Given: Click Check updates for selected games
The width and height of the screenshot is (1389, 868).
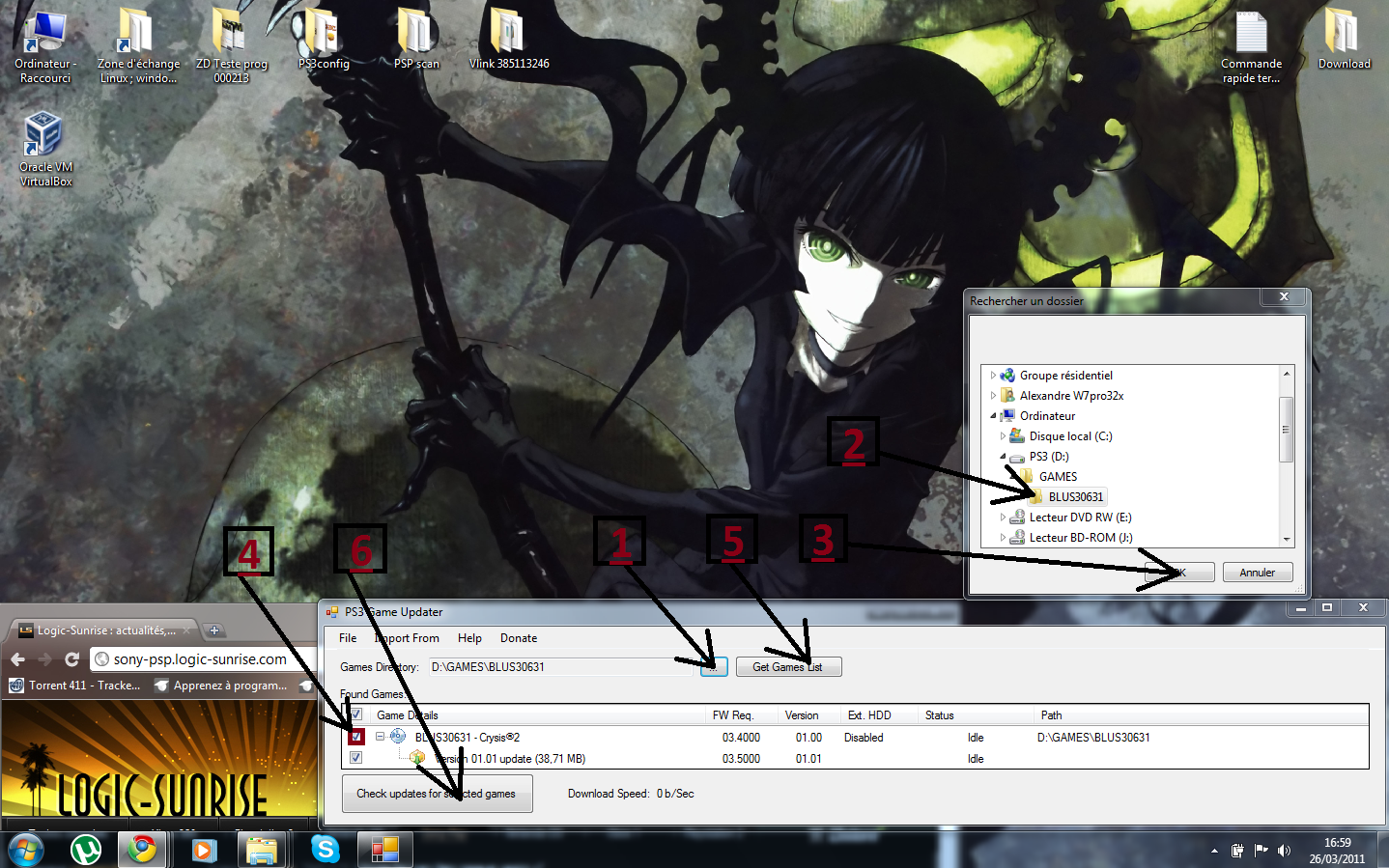Looking at the screenshot, I should tap(437, 794).
